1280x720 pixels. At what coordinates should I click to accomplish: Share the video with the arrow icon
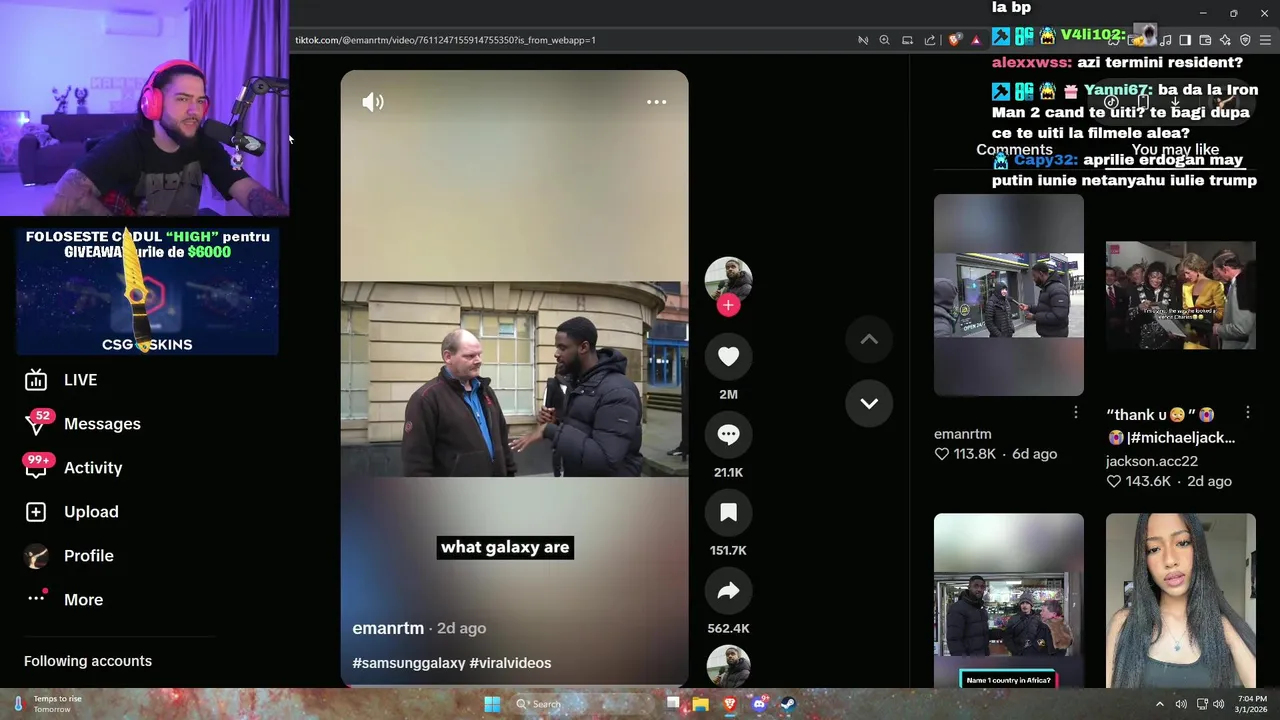click(x=728, y=591)
